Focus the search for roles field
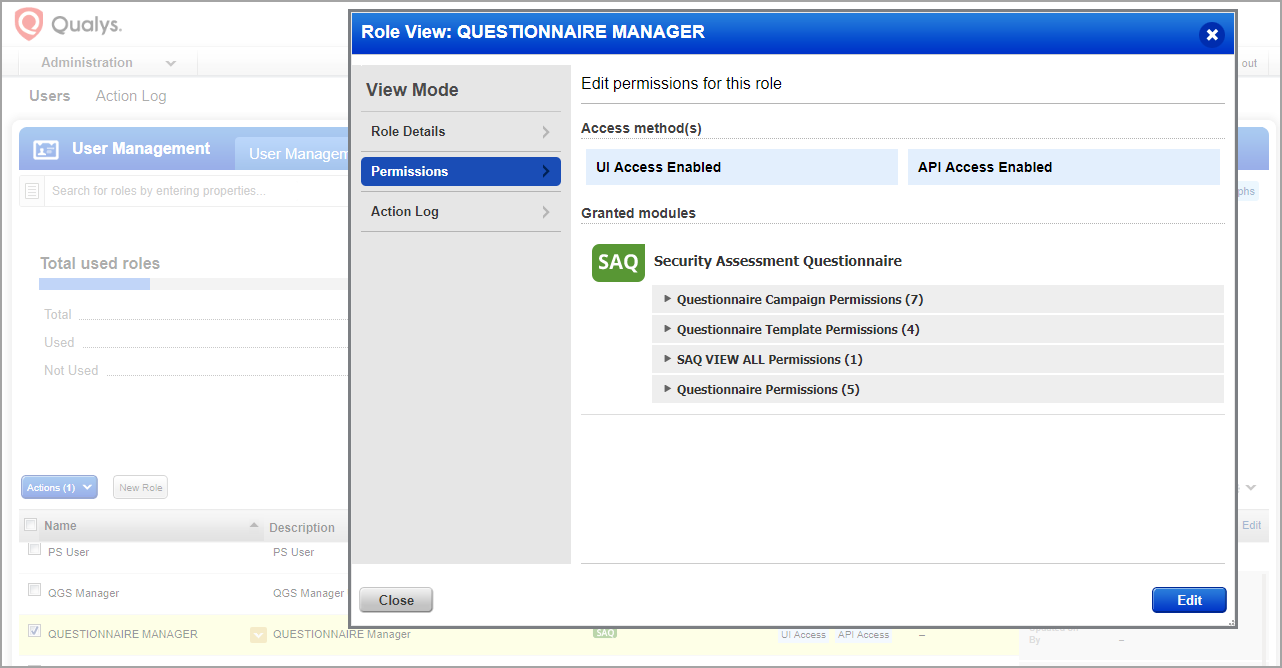Viewport: 1282px width, 668px height. [x=198, y=190]
